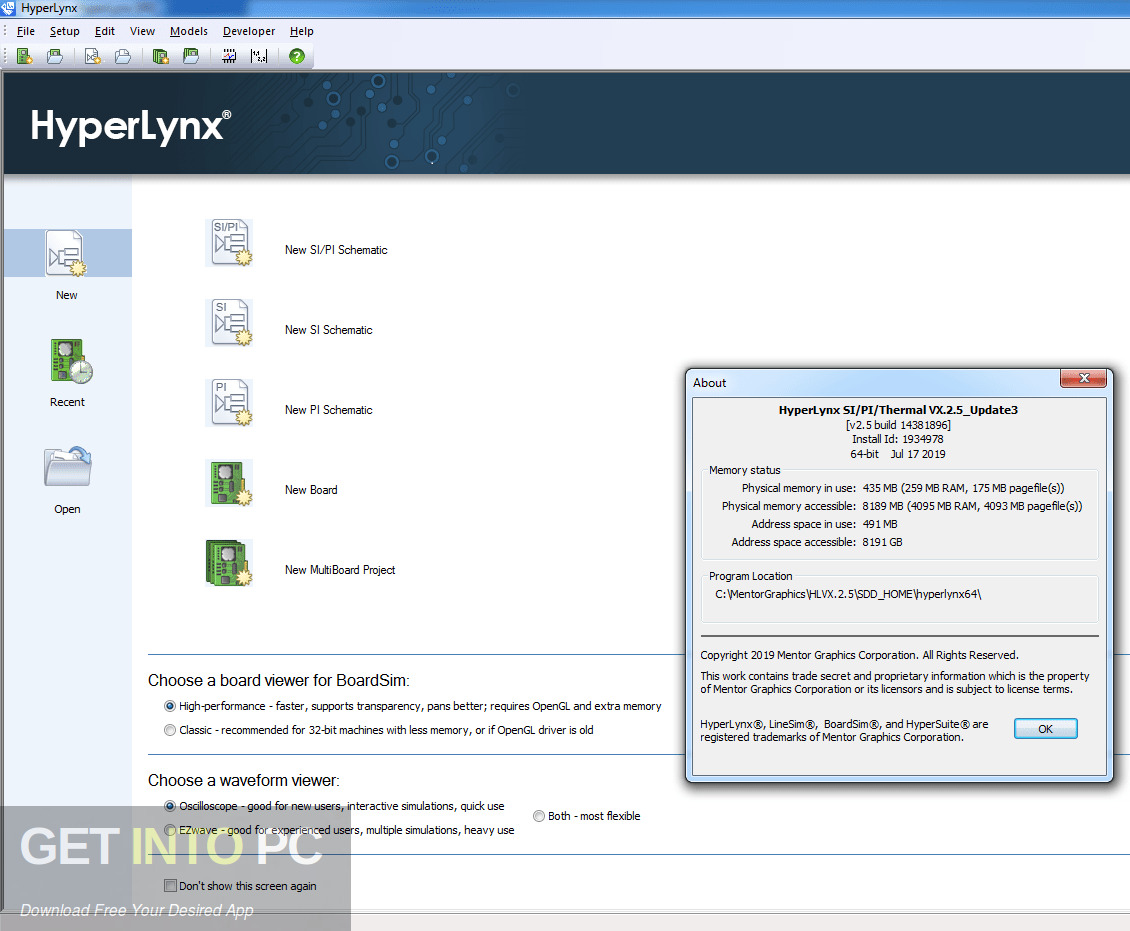Viewport: 1130px width, 931px height.
Task: Open the Setup menu
Action: (64, 31)
